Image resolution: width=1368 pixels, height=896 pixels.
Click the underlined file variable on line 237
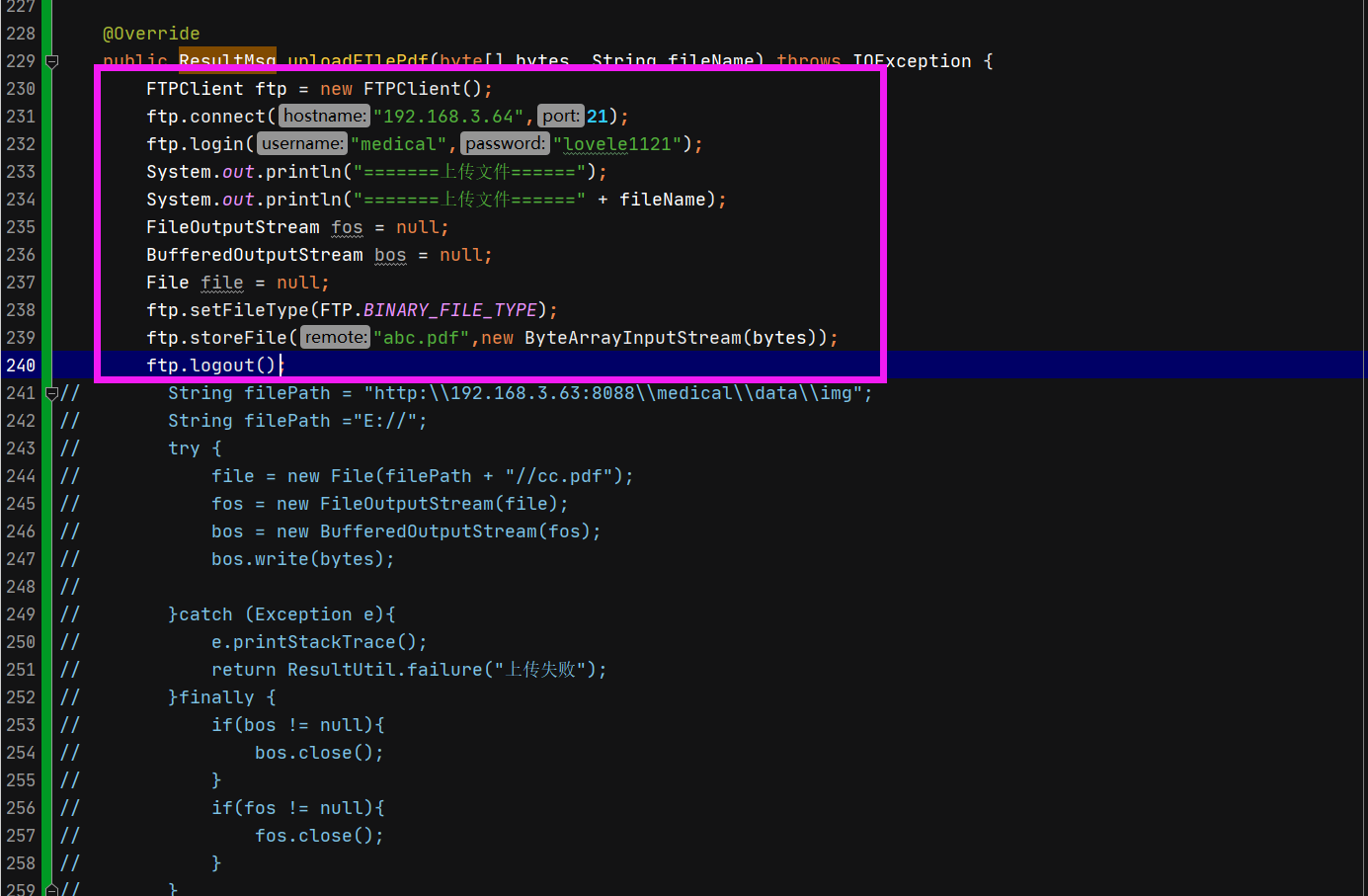pyautogui.click(x=222, y=283)
